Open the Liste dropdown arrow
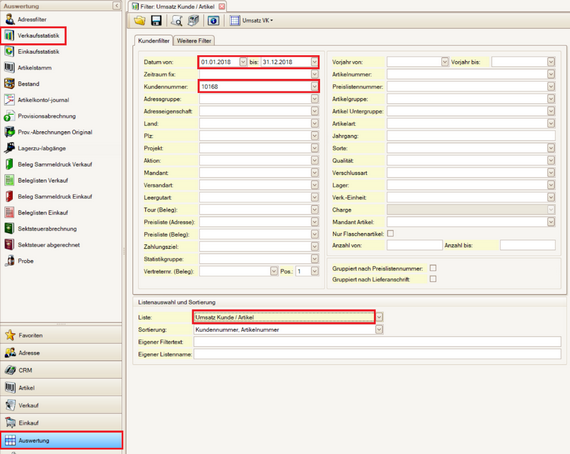 (x=379, y=317)
